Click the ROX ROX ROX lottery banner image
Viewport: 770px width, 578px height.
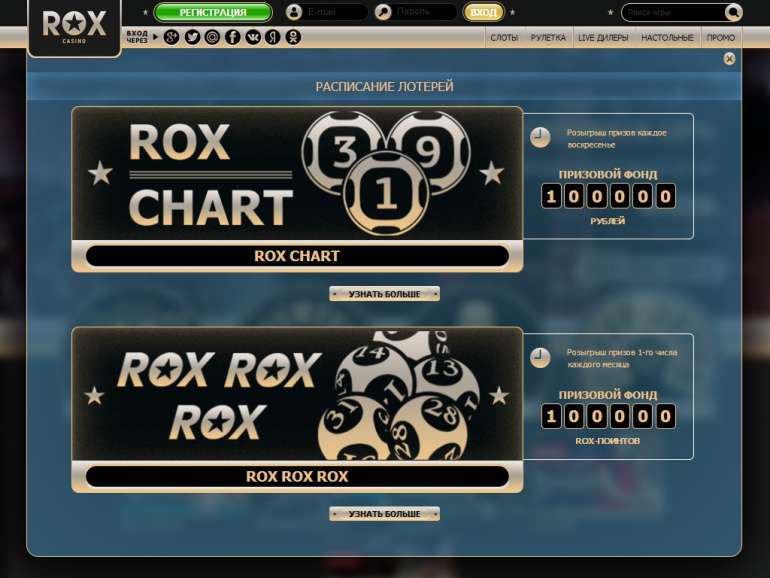click(297, 394)
